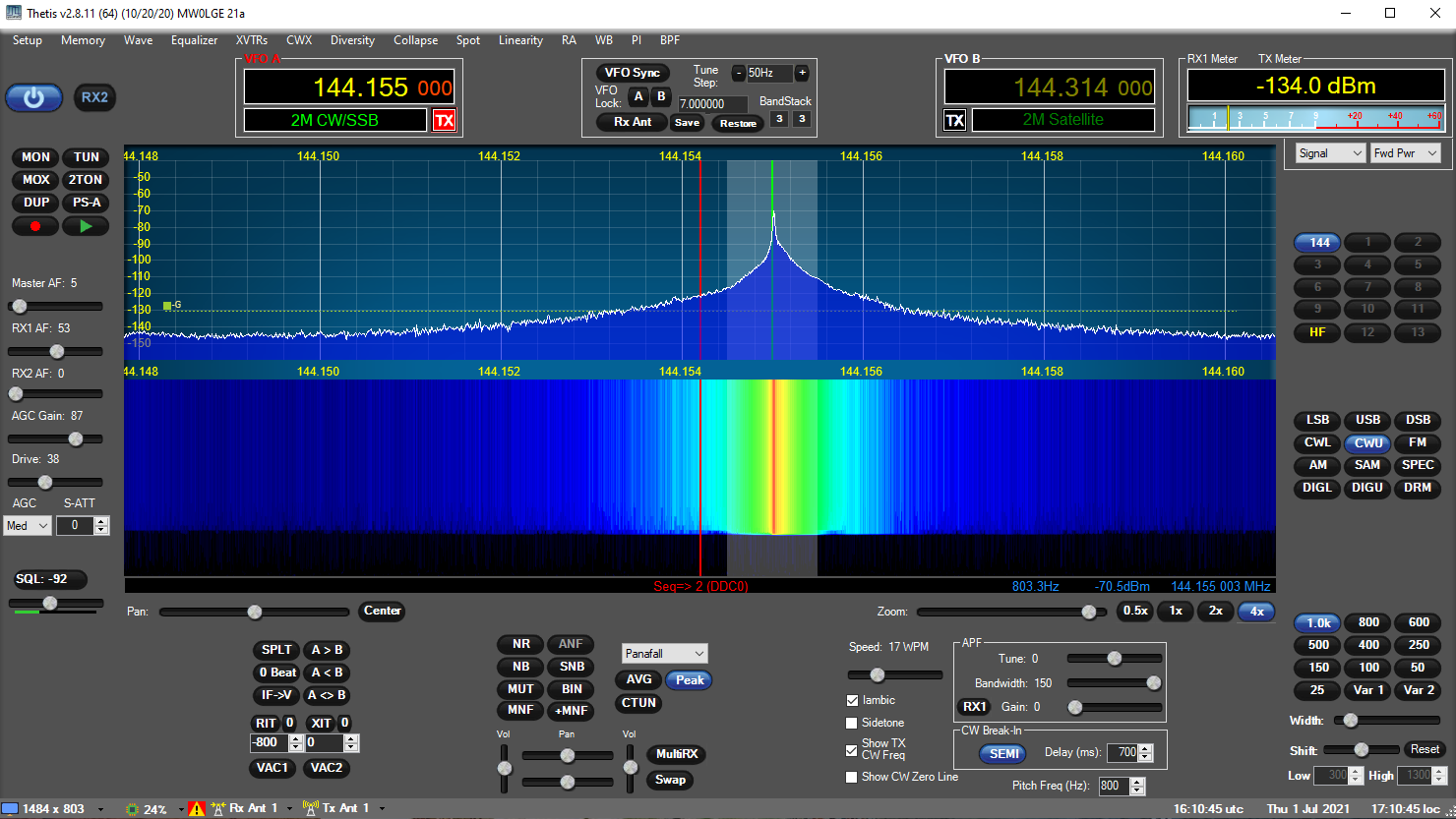Screen dimensions: 1456x819
Task: Click the SPLT split button
Action: (x=276, y=650)
